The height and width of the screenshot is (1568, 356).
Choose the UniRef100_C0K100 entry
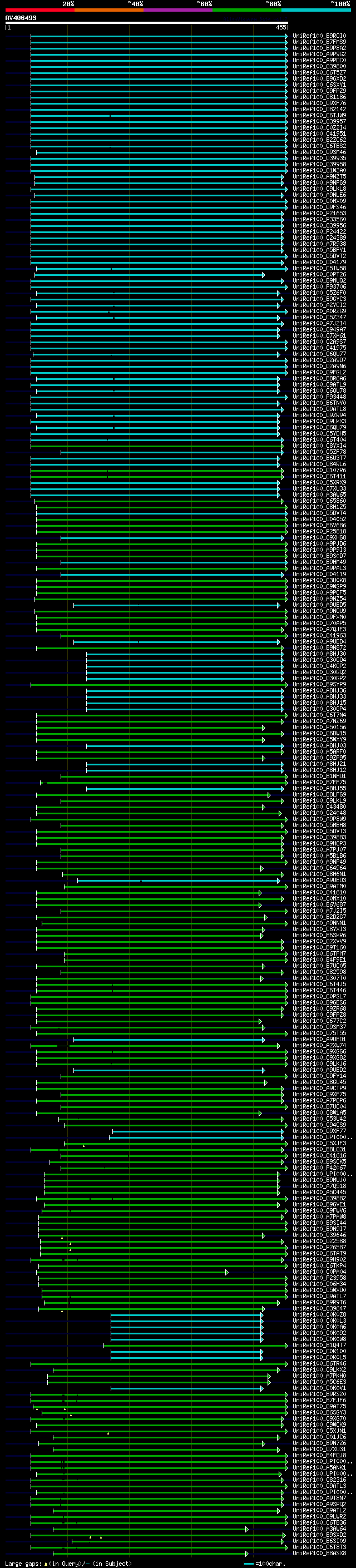319,1351
